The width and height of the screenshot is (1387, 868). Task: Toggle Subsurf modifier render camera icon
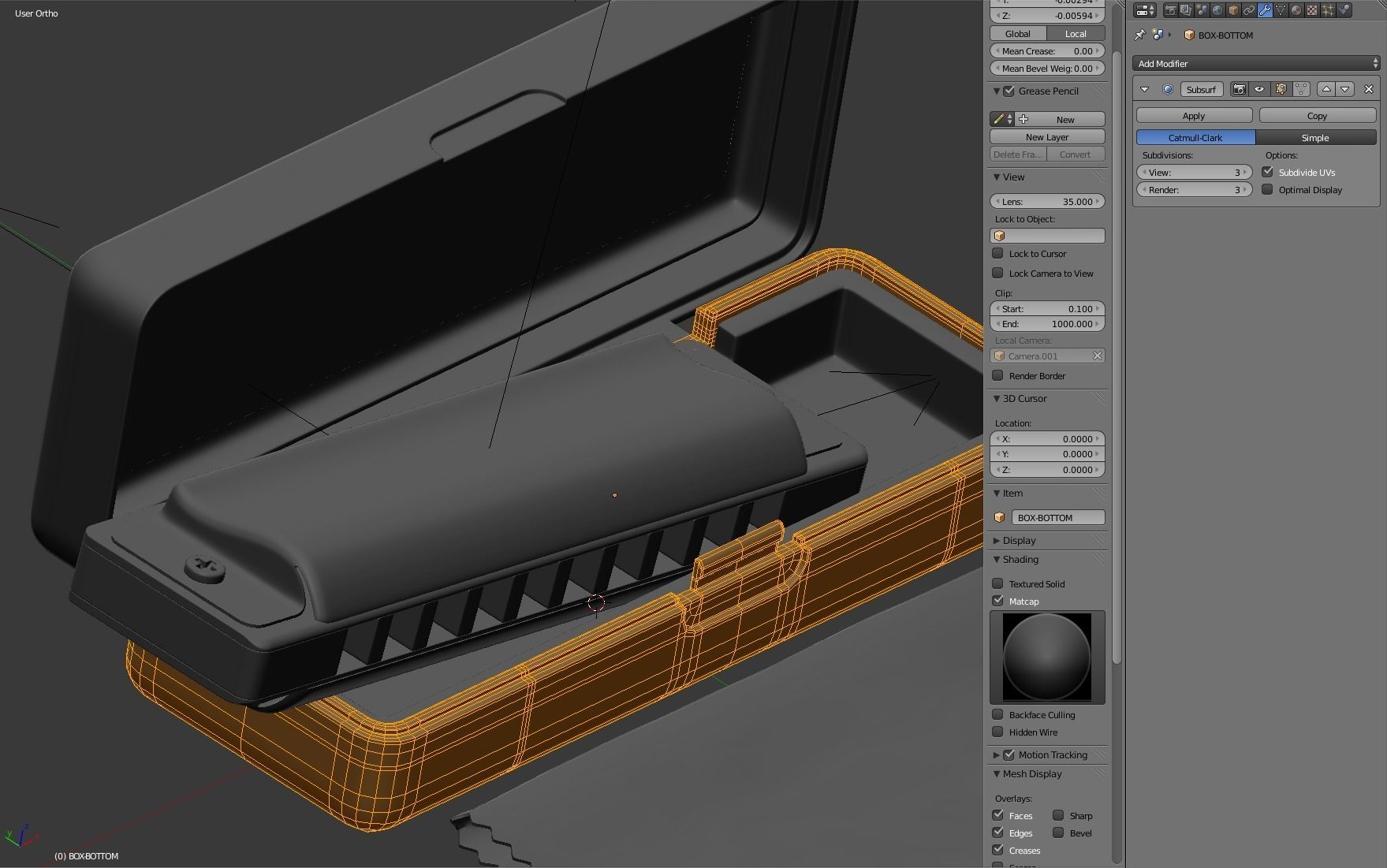(x=1240, y=89)
